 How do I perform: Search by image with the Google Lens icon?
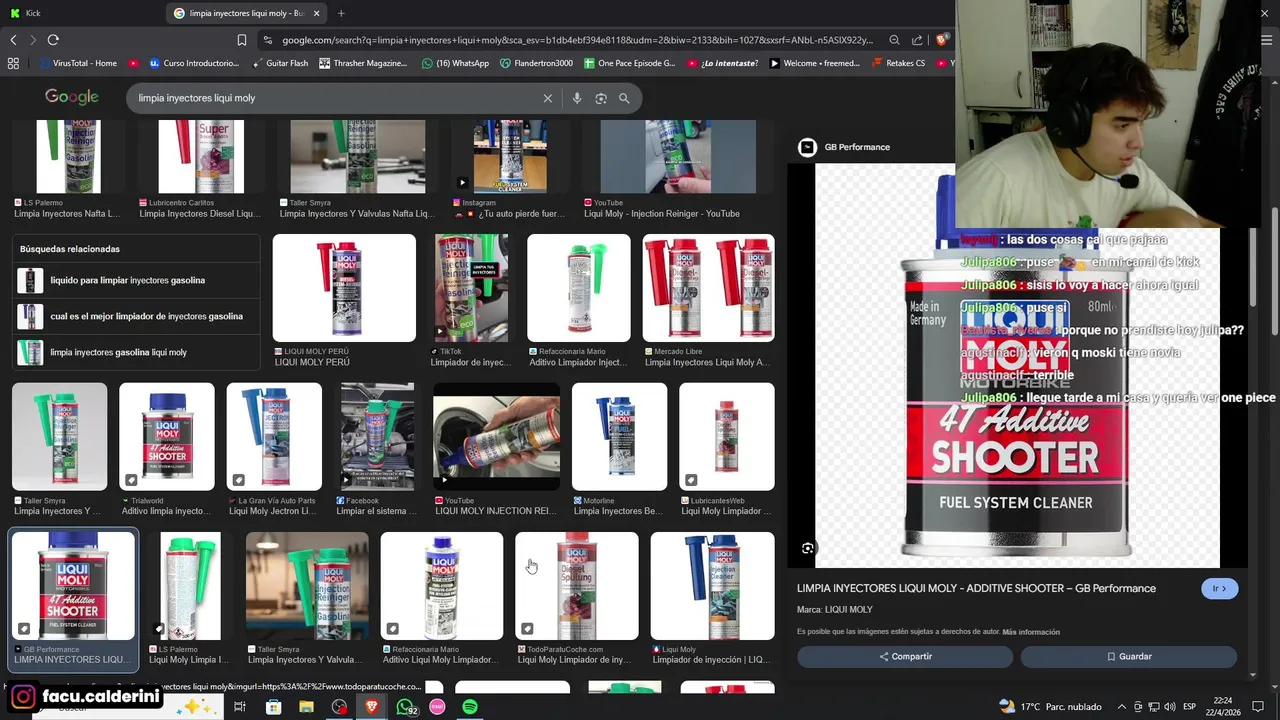(x=601, y=98)
